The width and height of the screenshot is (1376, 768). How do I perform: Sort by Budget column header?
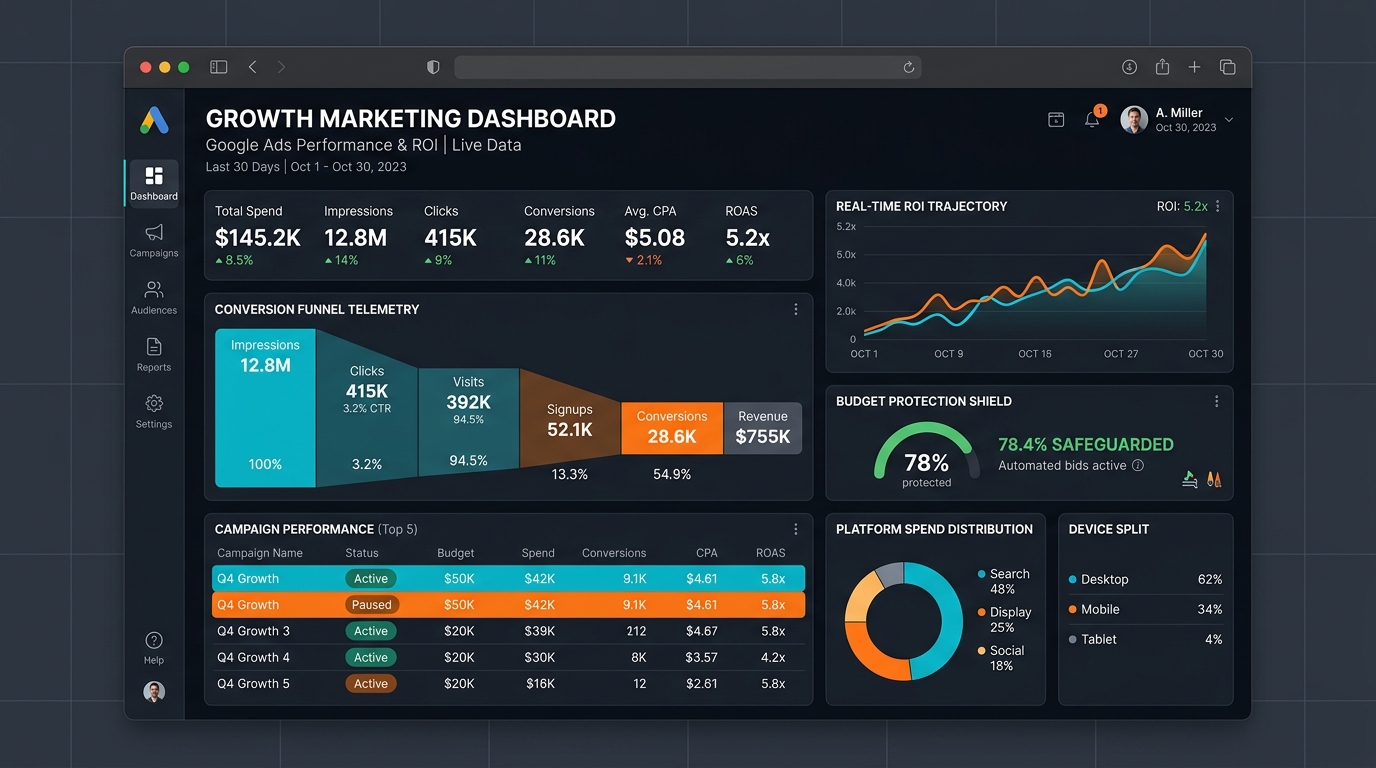[456, 553]
